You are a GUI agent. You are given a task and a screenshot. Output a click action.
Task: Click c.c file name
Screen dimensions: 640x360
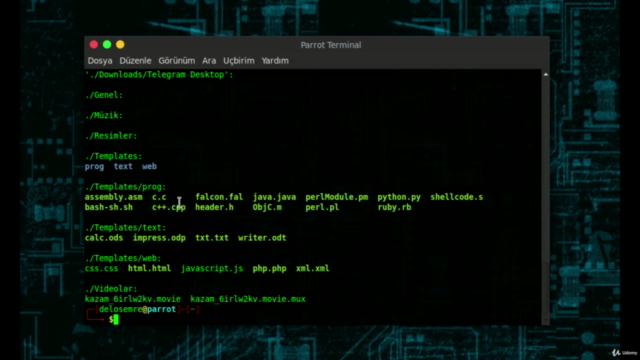(x=159, y=197)
